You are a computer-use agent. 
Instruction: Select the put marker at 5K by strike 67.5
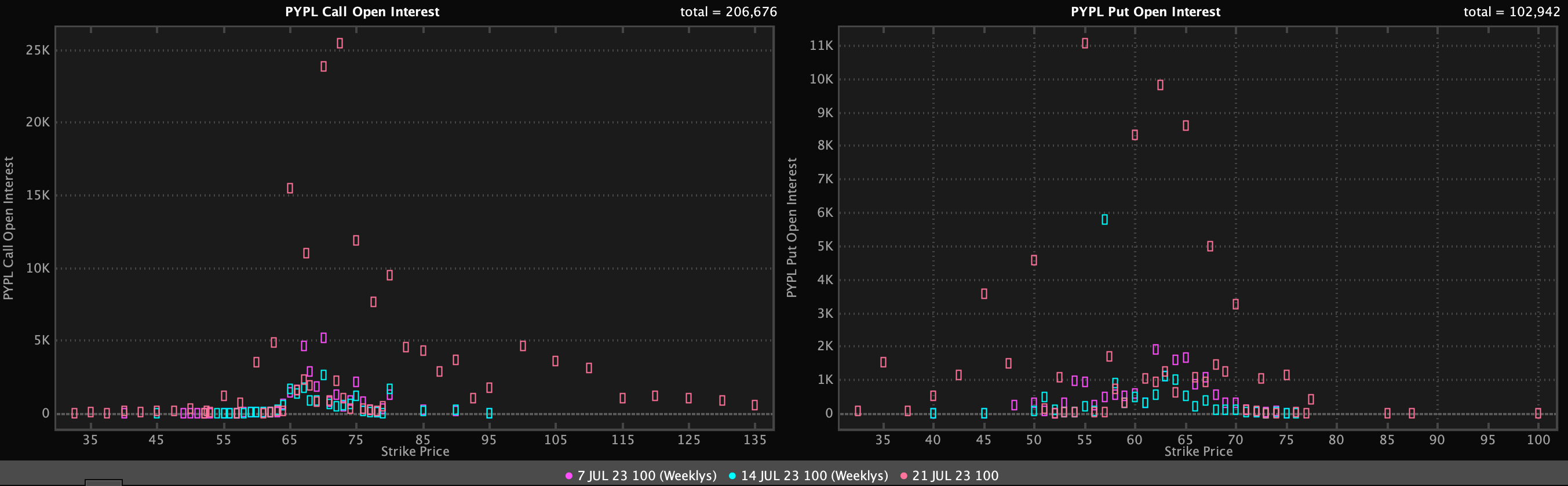(x=1210, y=246)
